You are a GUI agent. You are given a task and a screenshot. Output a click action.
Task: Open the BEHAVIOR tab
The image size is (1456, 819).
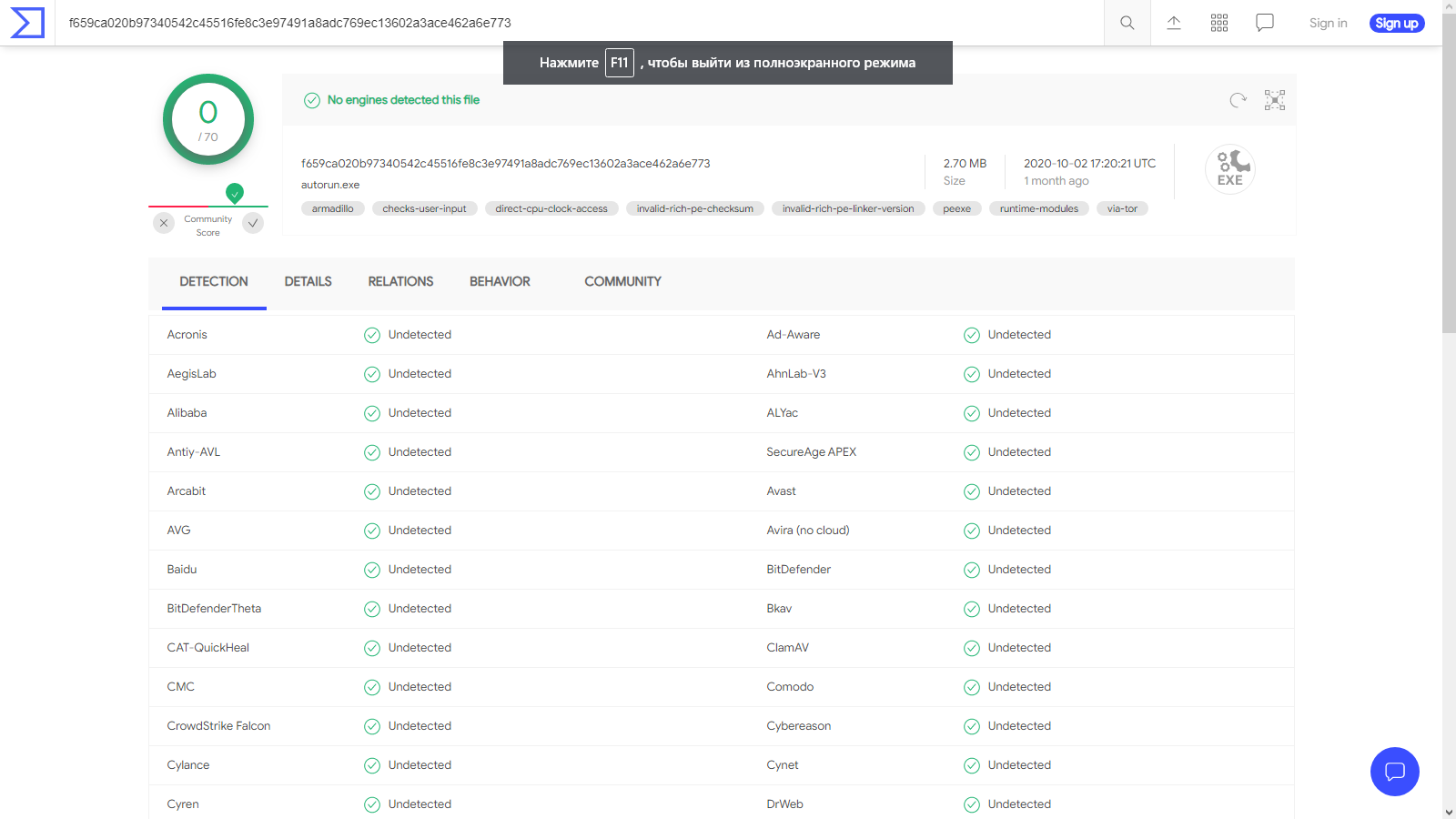pyautogui.click(x=500, y=282)
